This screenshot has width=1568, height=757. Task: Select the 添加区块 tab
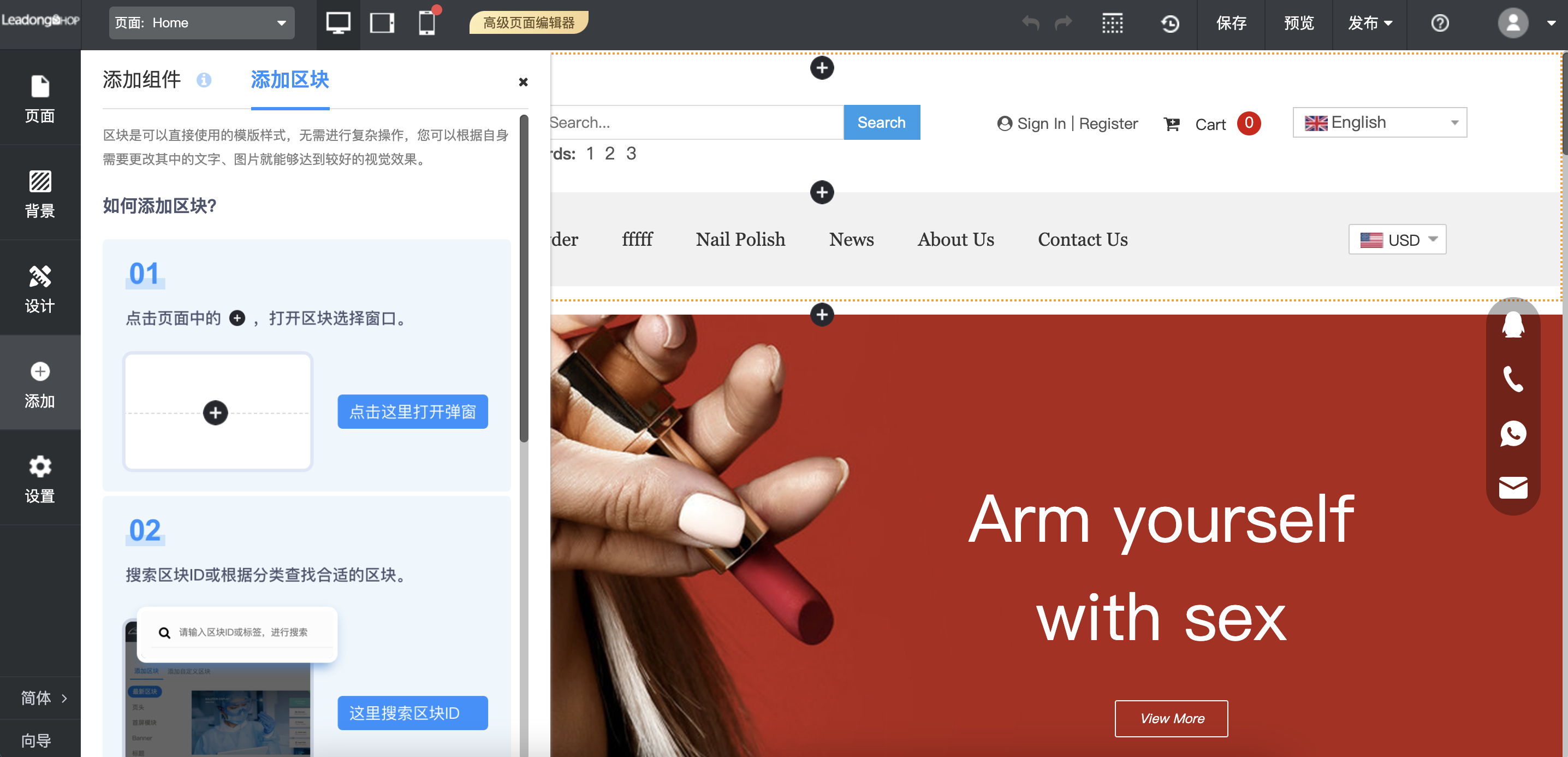click(290, 80)
